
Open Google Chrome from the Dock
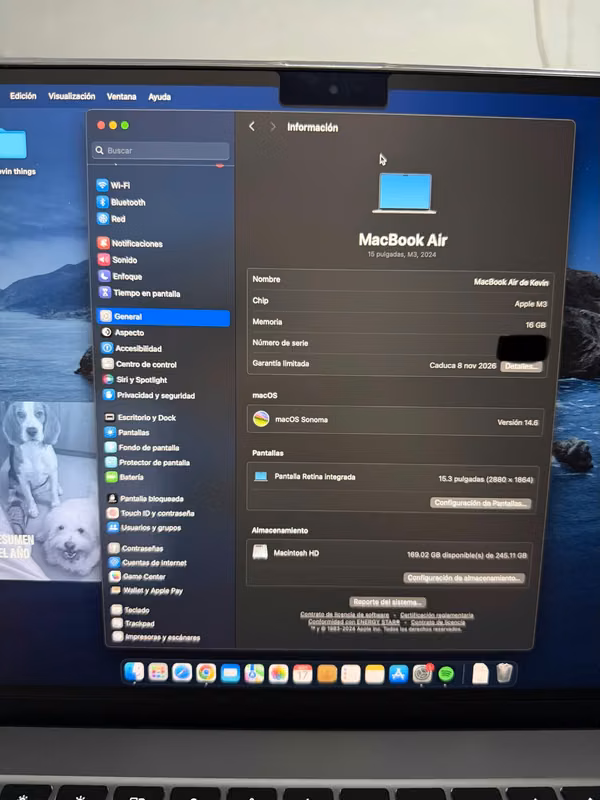coord(206,673)
